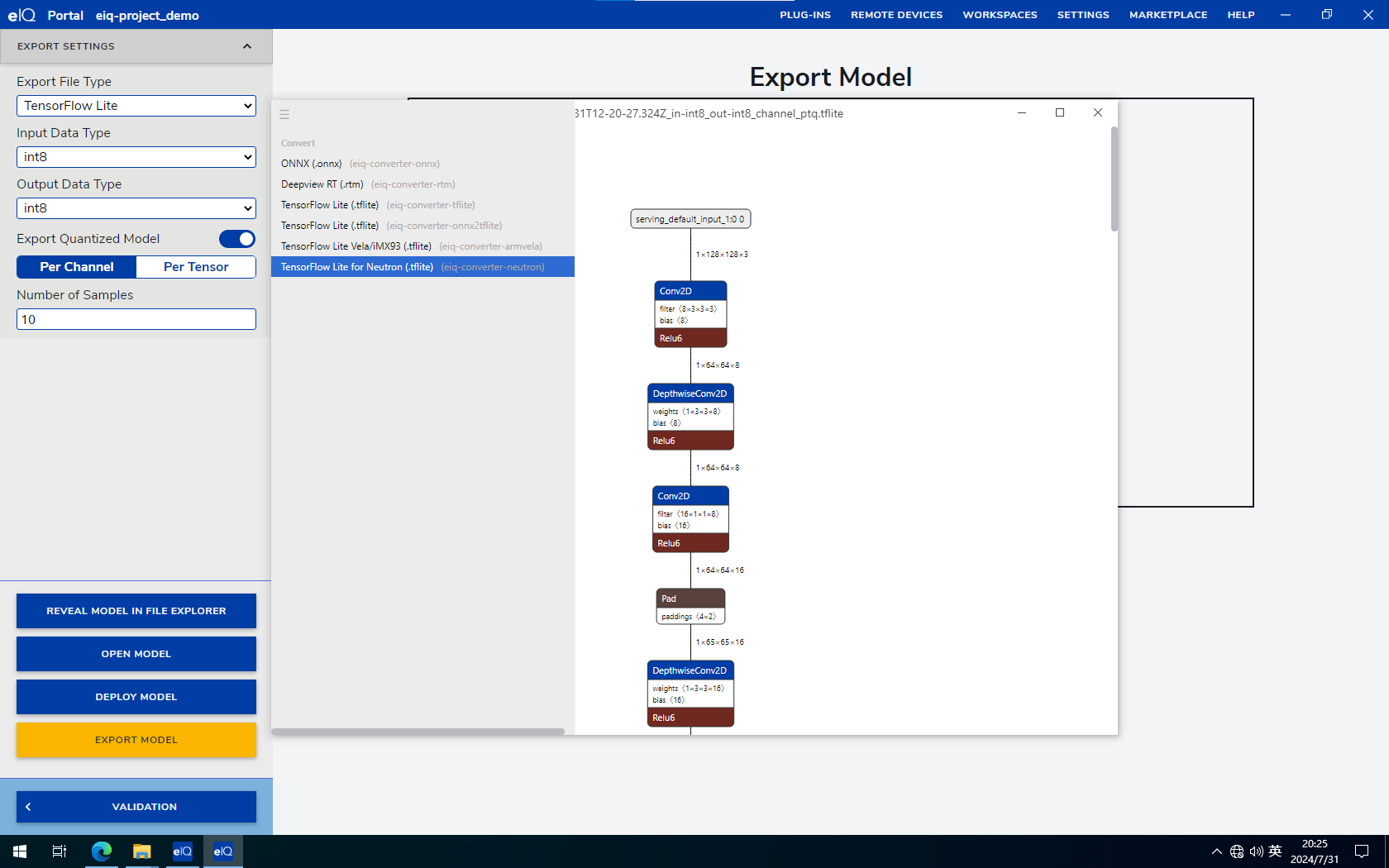This screenshot has height=868, width=1389.
Task: Open PLUG-INS menu
Action: pyautogui.click(x=804, y=15)
